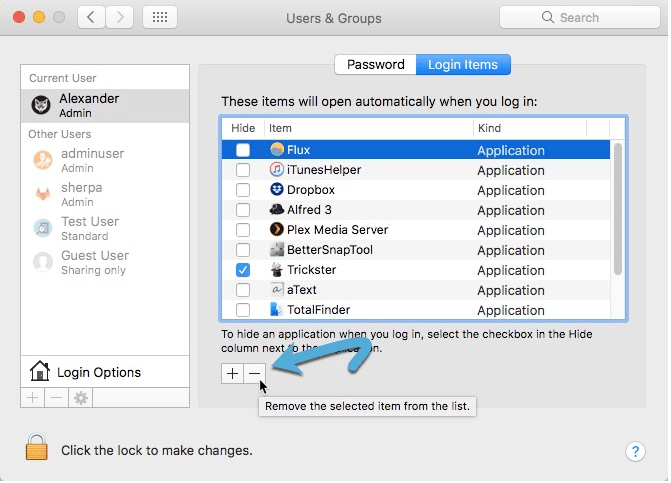Uncheck Hide for Trickster
Screen dimensions: 671x483
click(243, 270)
